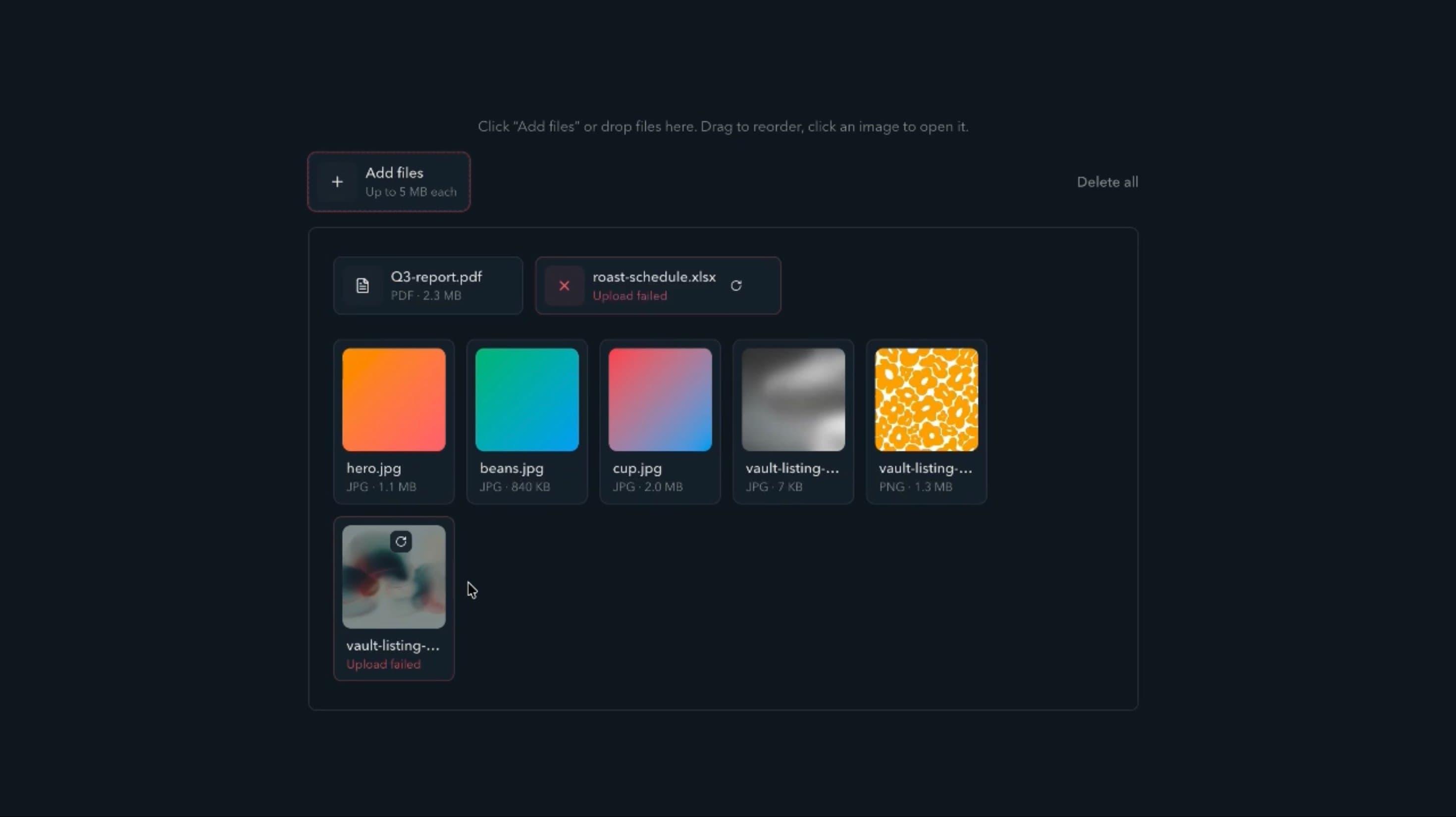
Task: Click the cup.jpg file name label
Action: pos(637,469)
